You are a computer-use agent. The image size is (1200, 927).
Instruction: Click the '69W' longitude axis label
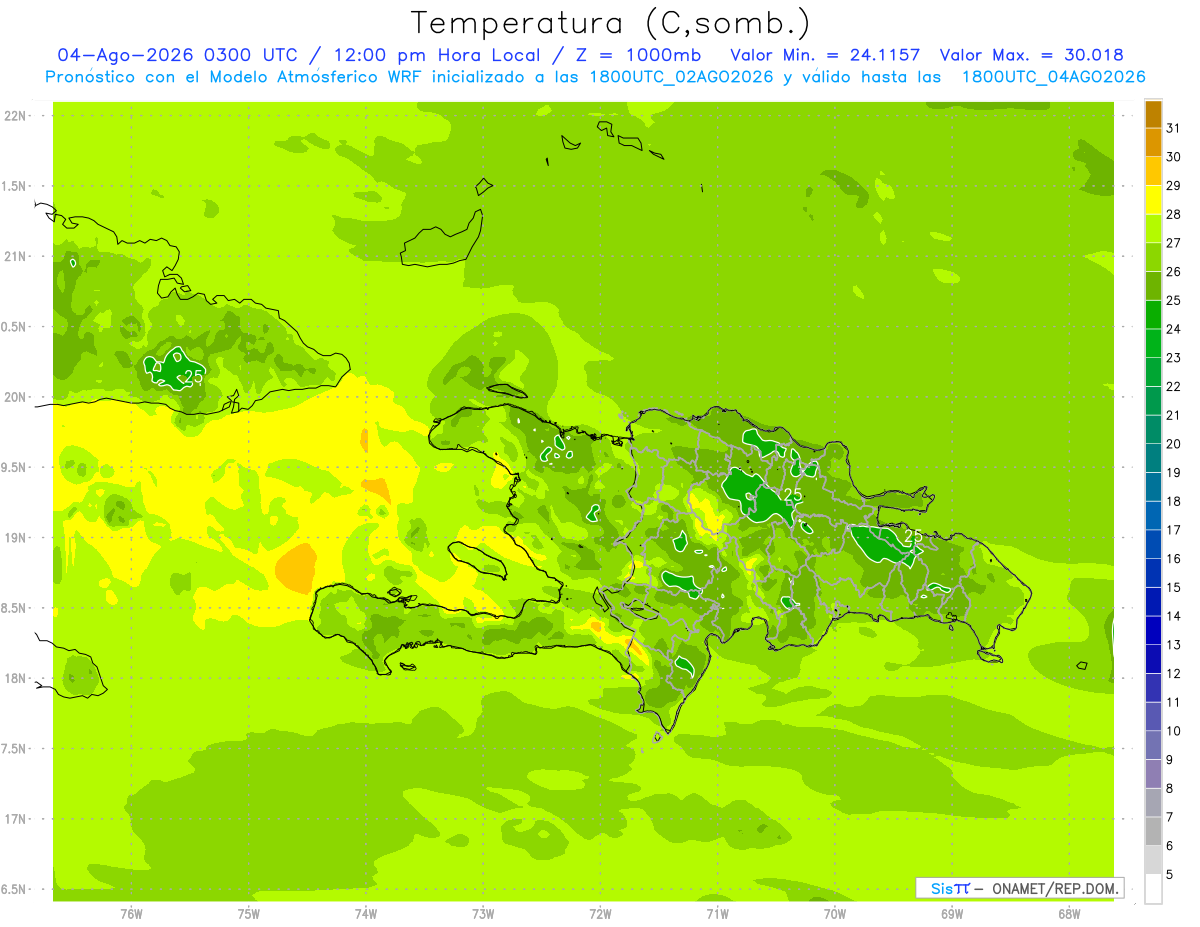point(952,913)
